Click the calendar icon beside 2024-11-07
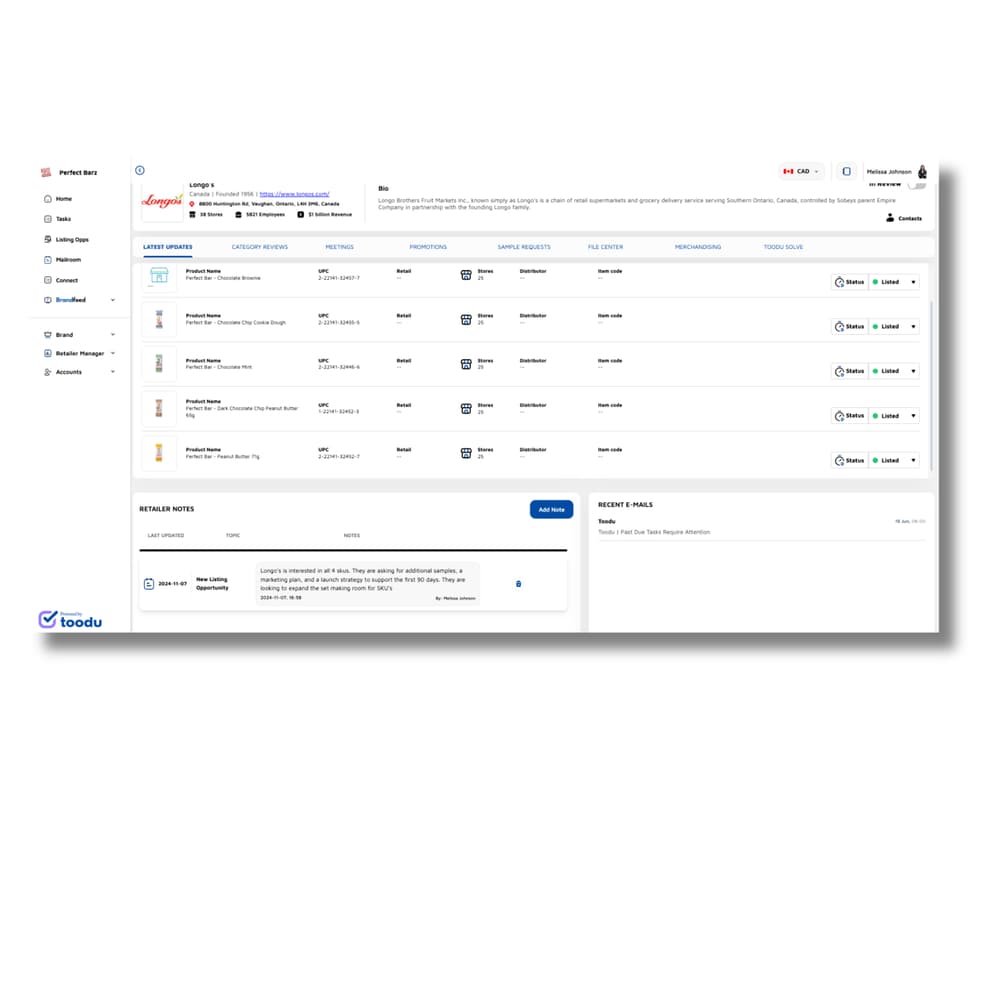The height and width of the screenshot is (1000, 1000). [149, 584]
